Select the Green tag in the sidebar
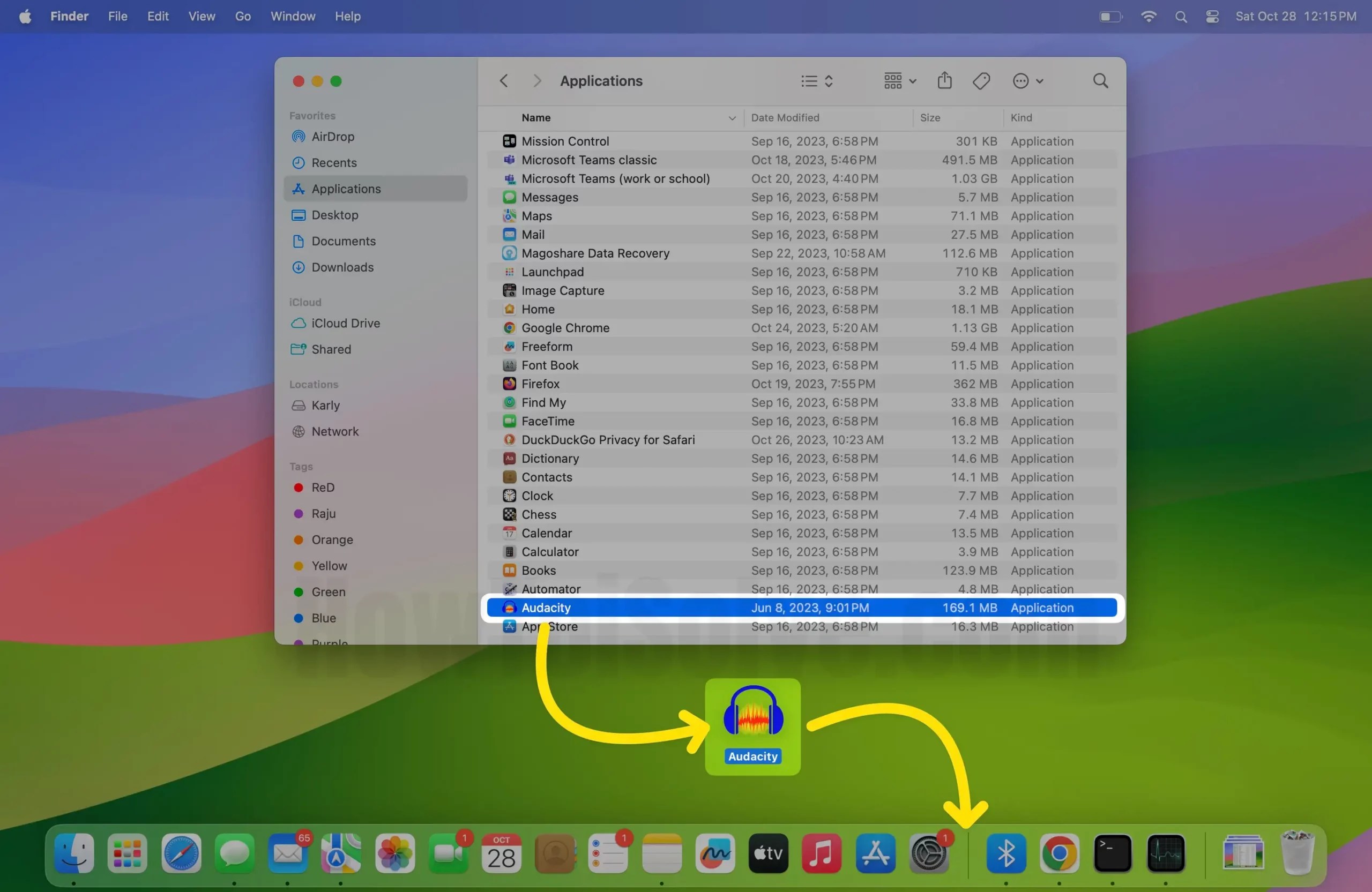This screenshot has width=1372, height=892. pyautogui.click(x=327, y=592)
